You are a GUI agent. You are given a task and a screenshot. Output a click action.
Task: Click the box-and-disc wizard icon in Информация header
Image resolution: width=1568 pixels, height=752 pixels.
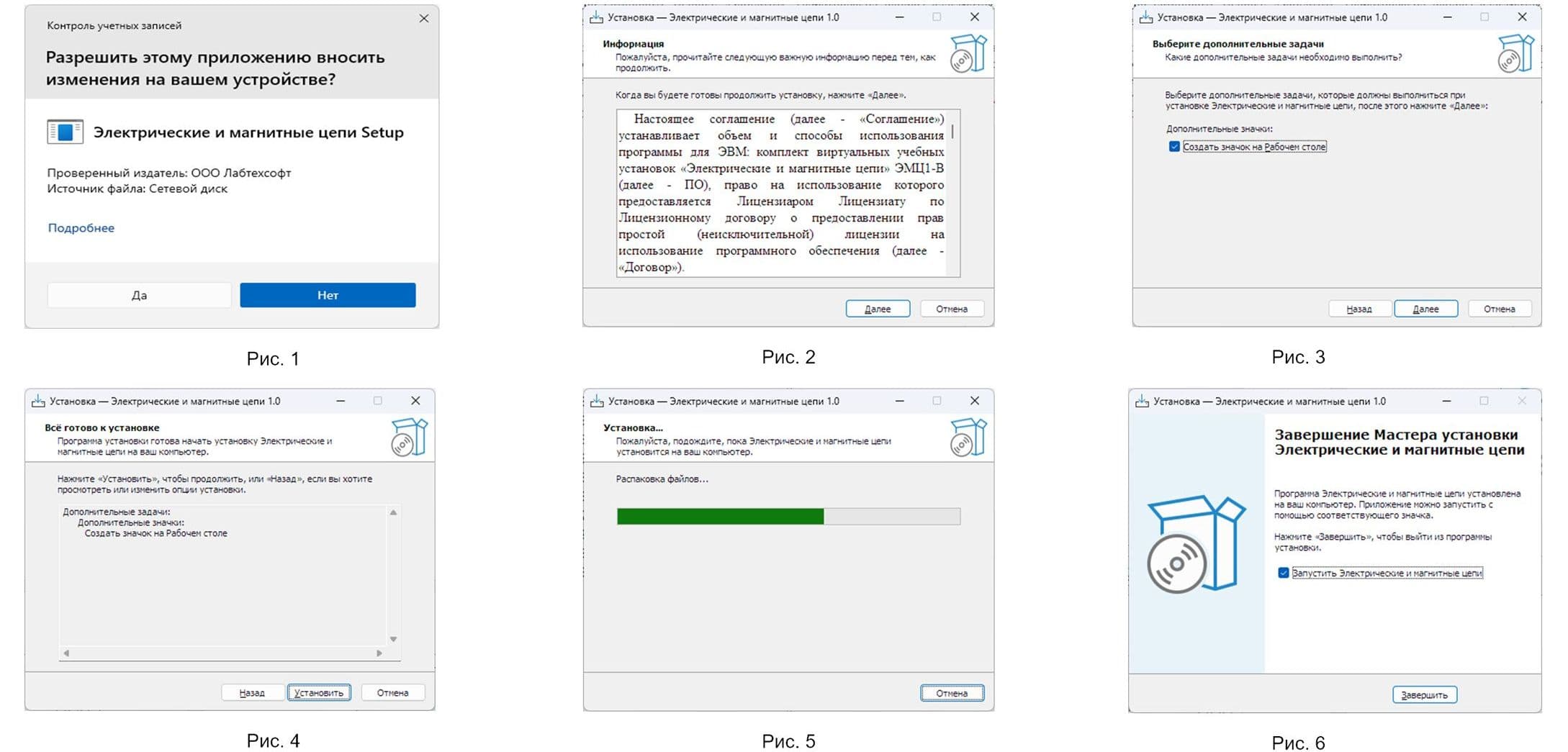968,53
